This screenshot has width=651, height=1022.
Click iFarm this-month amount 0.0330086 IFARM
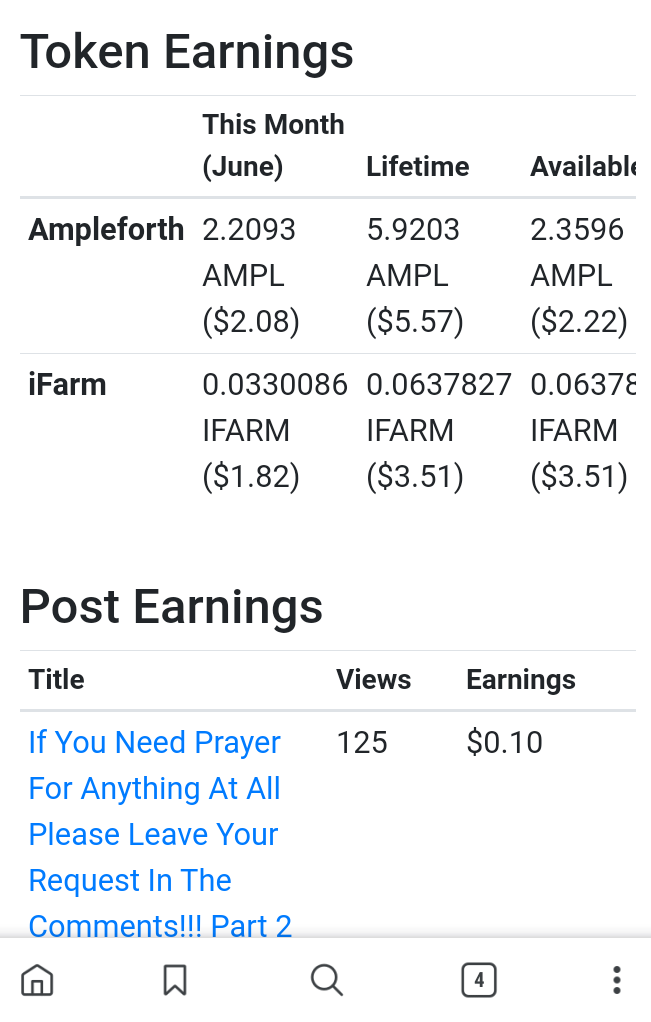275,430
